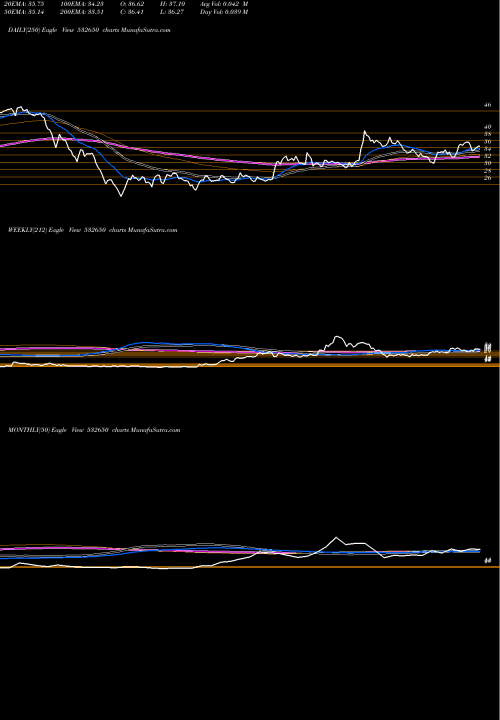The height and width of the screenshot is (720, 500).
Task: Select the low price 'L:' value
Action: (x=172, y=12)
